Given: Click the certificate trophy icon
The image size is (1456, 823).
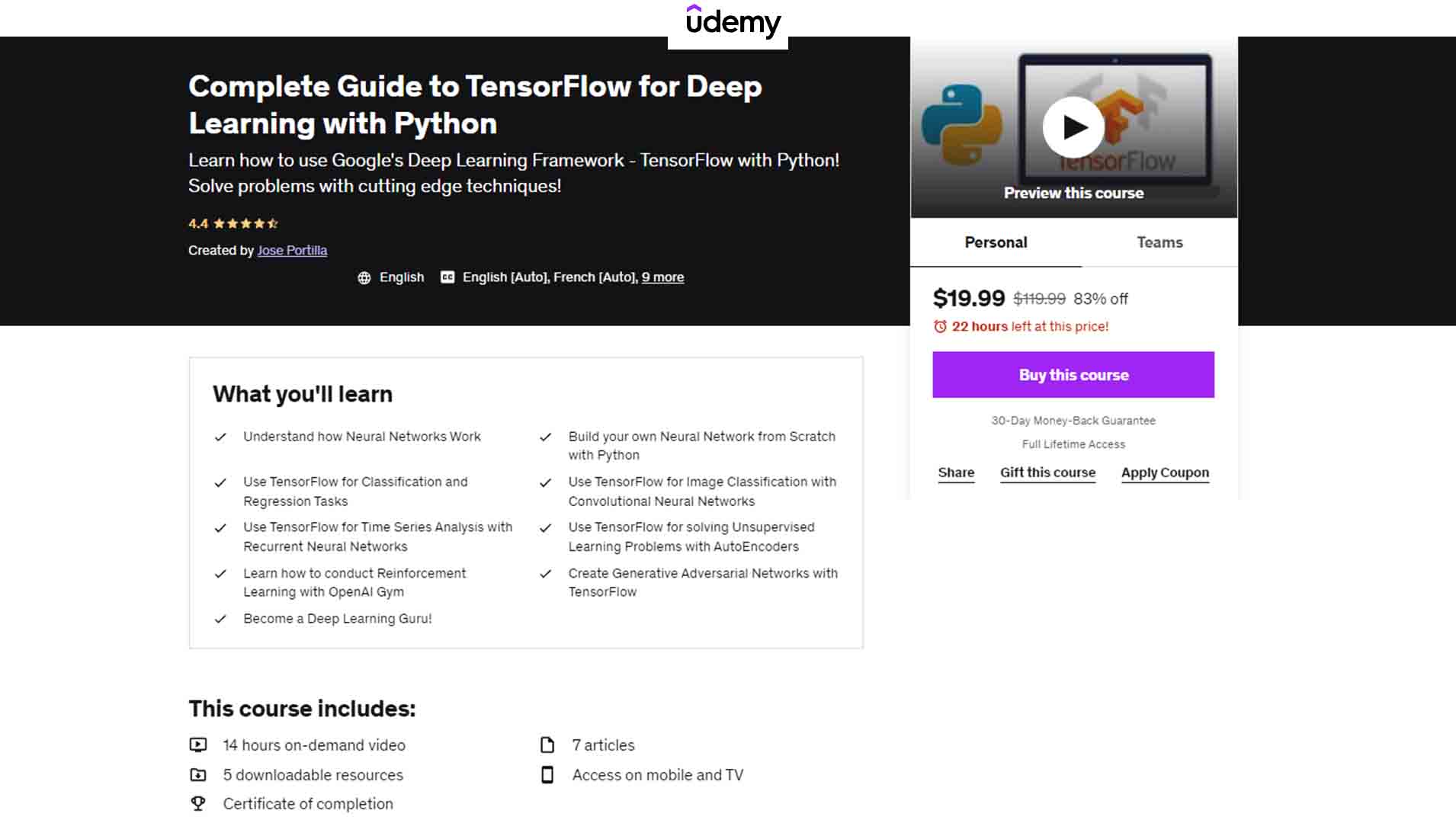Looking at the screenshot, I should coord(198,803).
